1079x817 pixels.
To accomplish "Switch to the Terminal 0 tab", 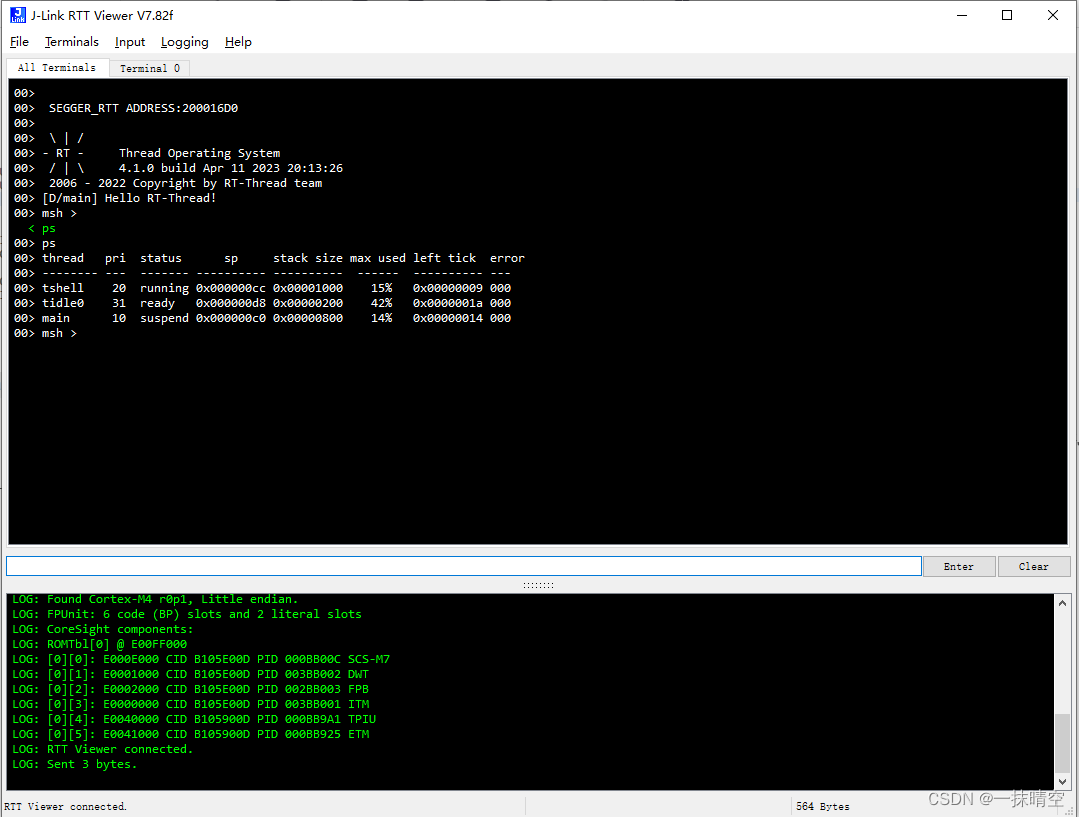I will click(149, 68).
